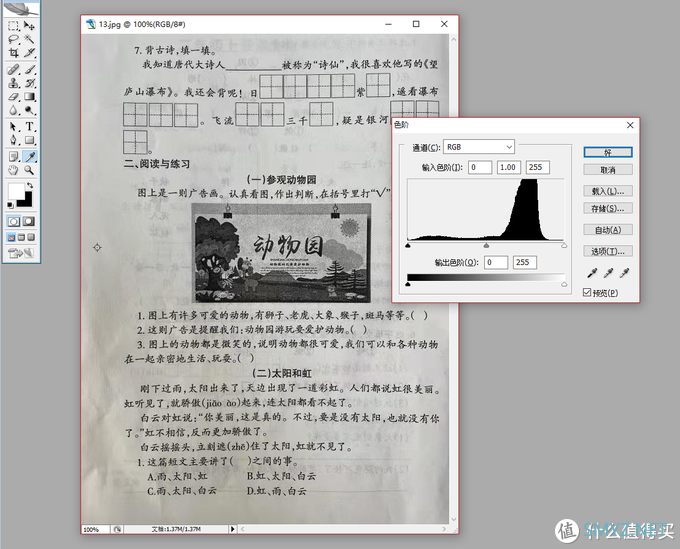This screenshot has height=549, width=680.
Task: Close the 色阶 Levels dialog
Action: [630, 125]
